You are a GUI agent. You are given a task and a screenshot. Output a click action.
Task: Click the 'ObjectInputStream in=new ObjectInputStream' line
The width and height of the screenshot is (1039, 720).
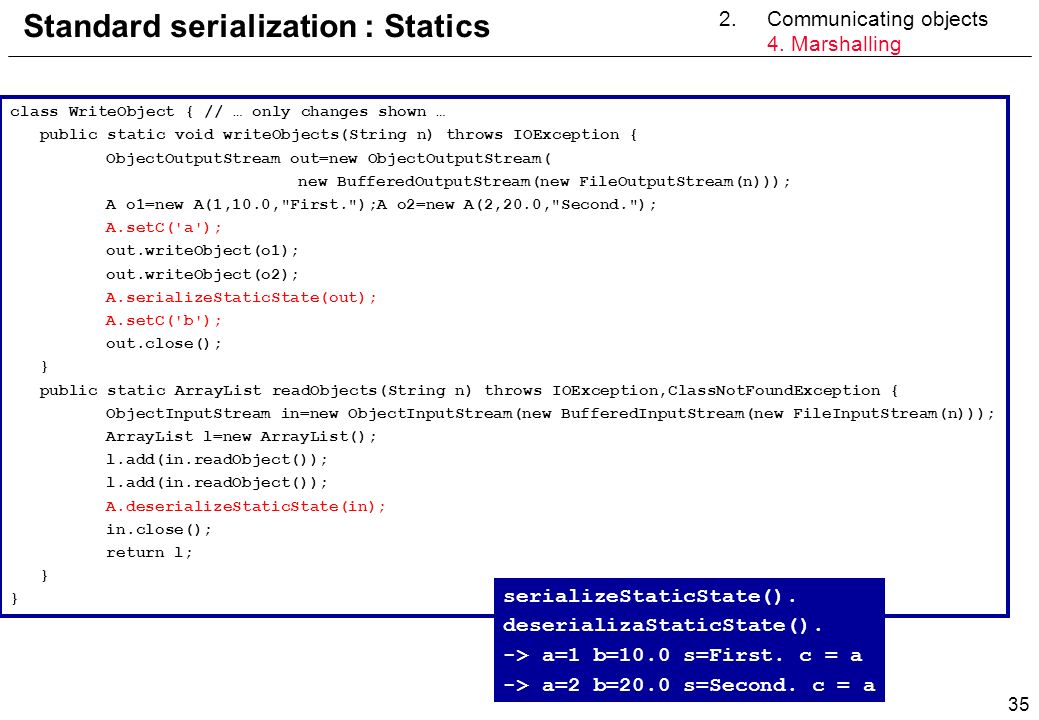click(x=550, y=414)
